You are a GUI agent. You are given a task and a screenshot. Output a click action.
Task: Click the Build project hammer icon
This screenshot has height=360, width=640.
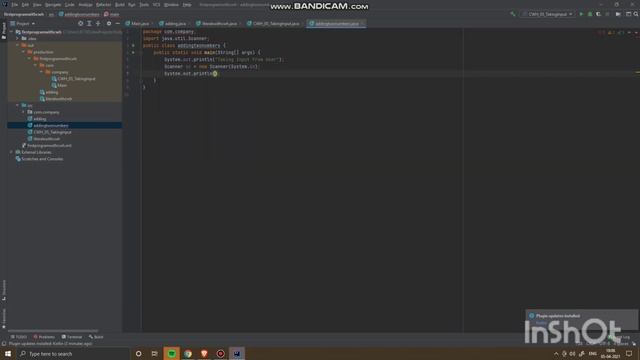tap(513, 14)
